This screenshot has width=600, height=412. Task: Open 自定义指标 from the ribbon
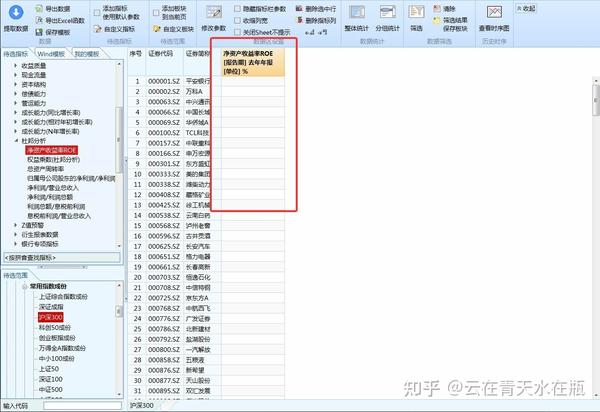(114, 29)
